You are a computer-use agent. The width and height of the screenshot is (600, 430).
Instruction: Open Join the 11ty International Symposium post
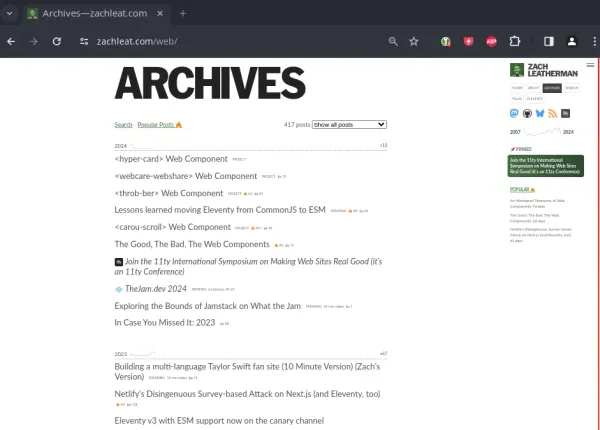pyautogui.click(x=249, y=266)
